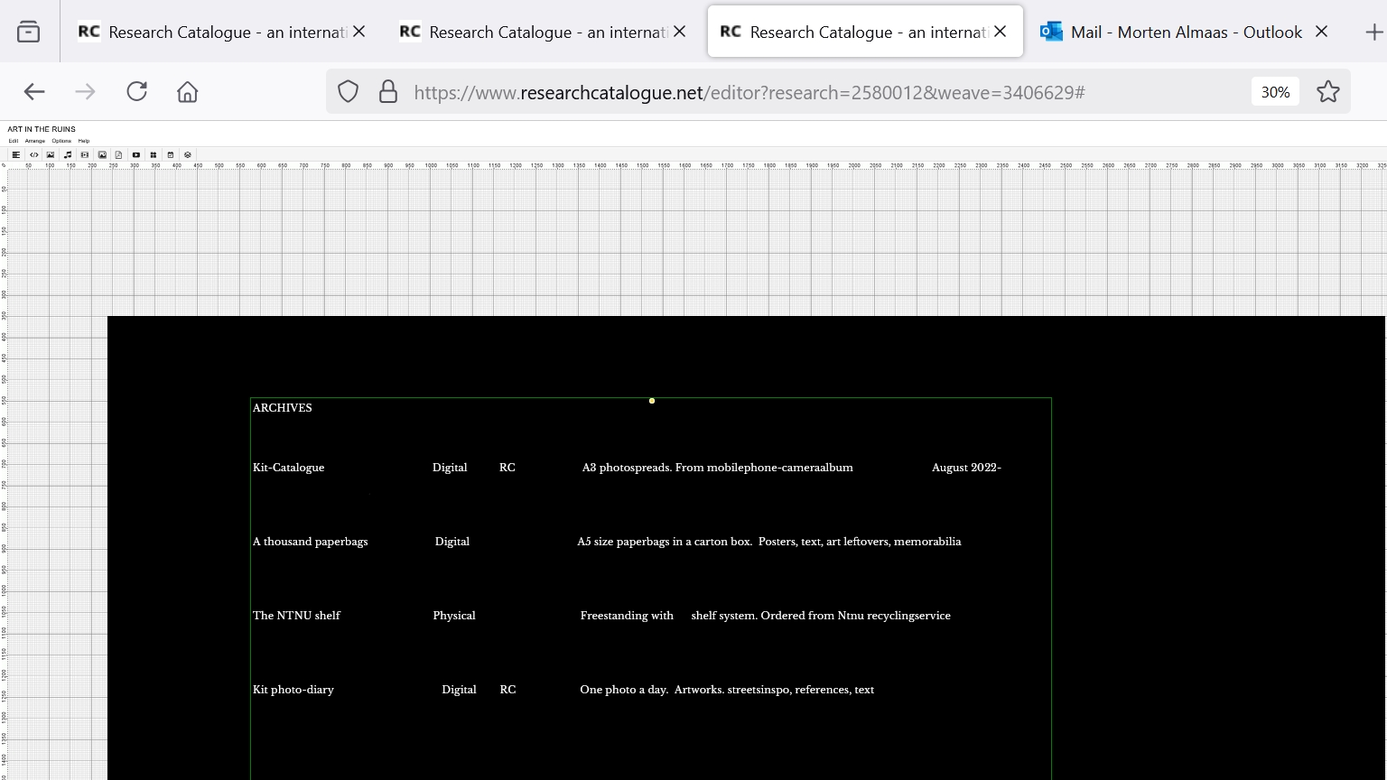Open a new browser tab with plus button
The image size is (1387, 780).
coord(1373,32)
